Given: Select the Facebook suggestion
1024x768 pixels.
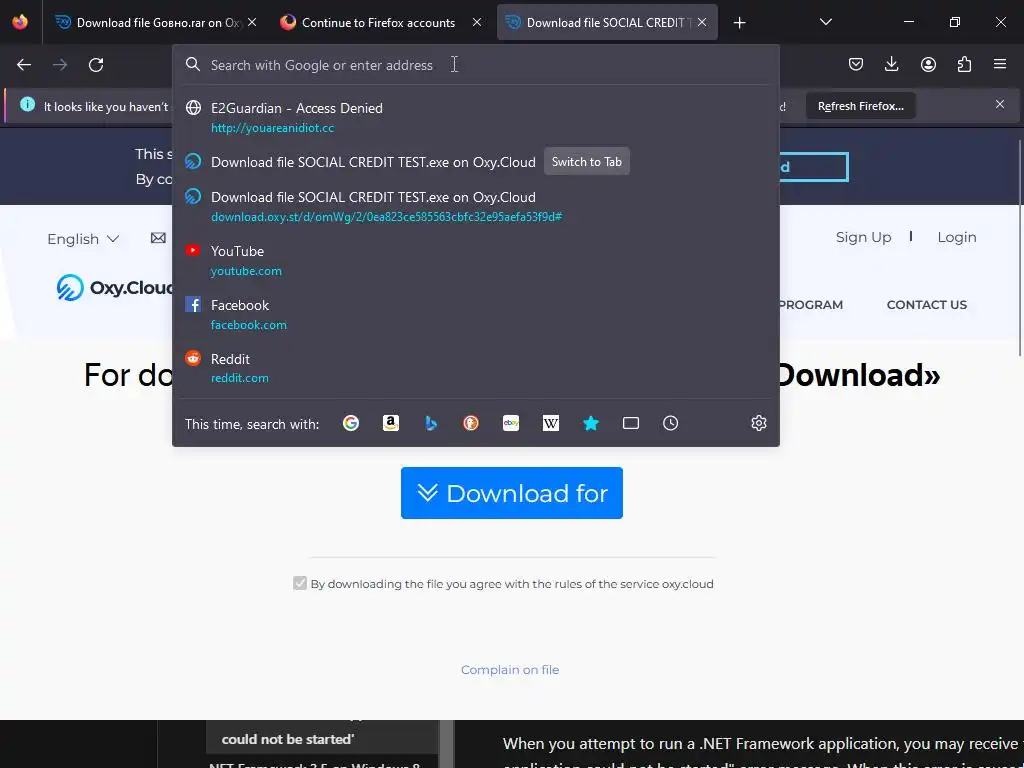Looking at the screenshot, I should pyautogui.click(x=475, y=314).
